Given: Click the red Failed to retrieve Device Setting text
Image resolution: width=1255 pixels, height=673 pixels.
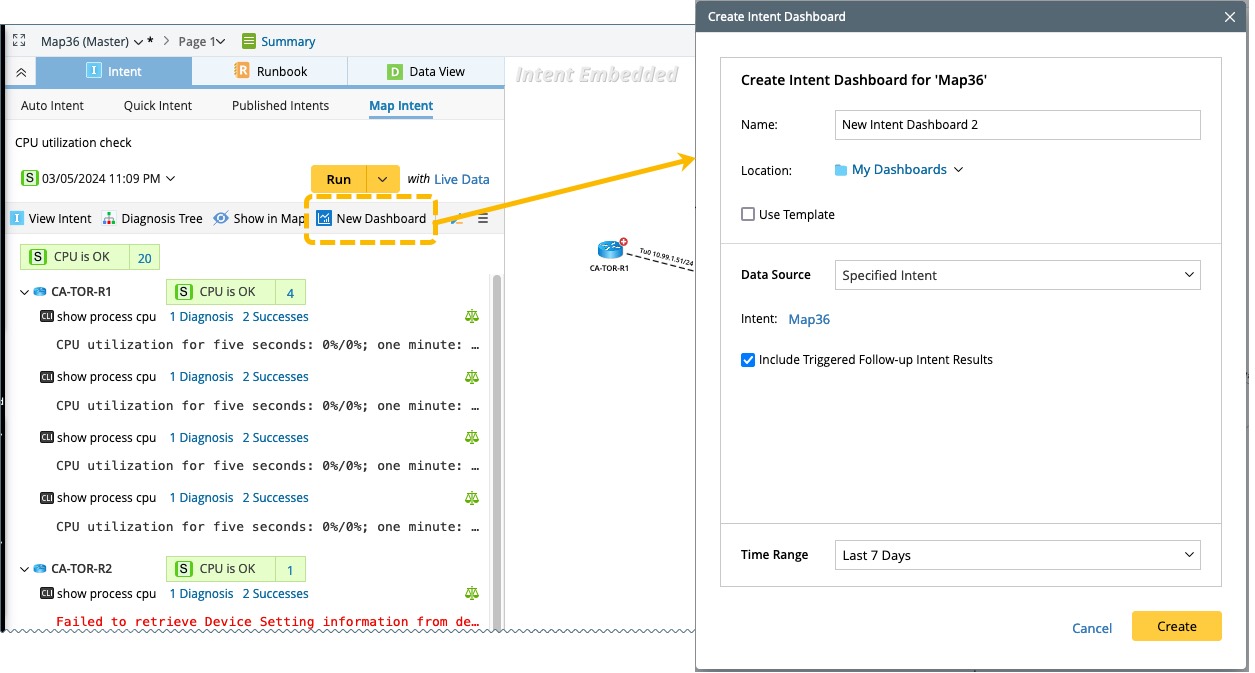Looking at the screenshot, I should pos(268,622).
